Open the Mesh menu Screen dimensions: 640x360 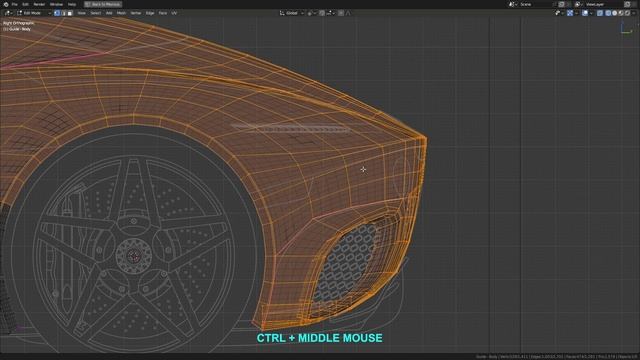click(x=121, y=13)
